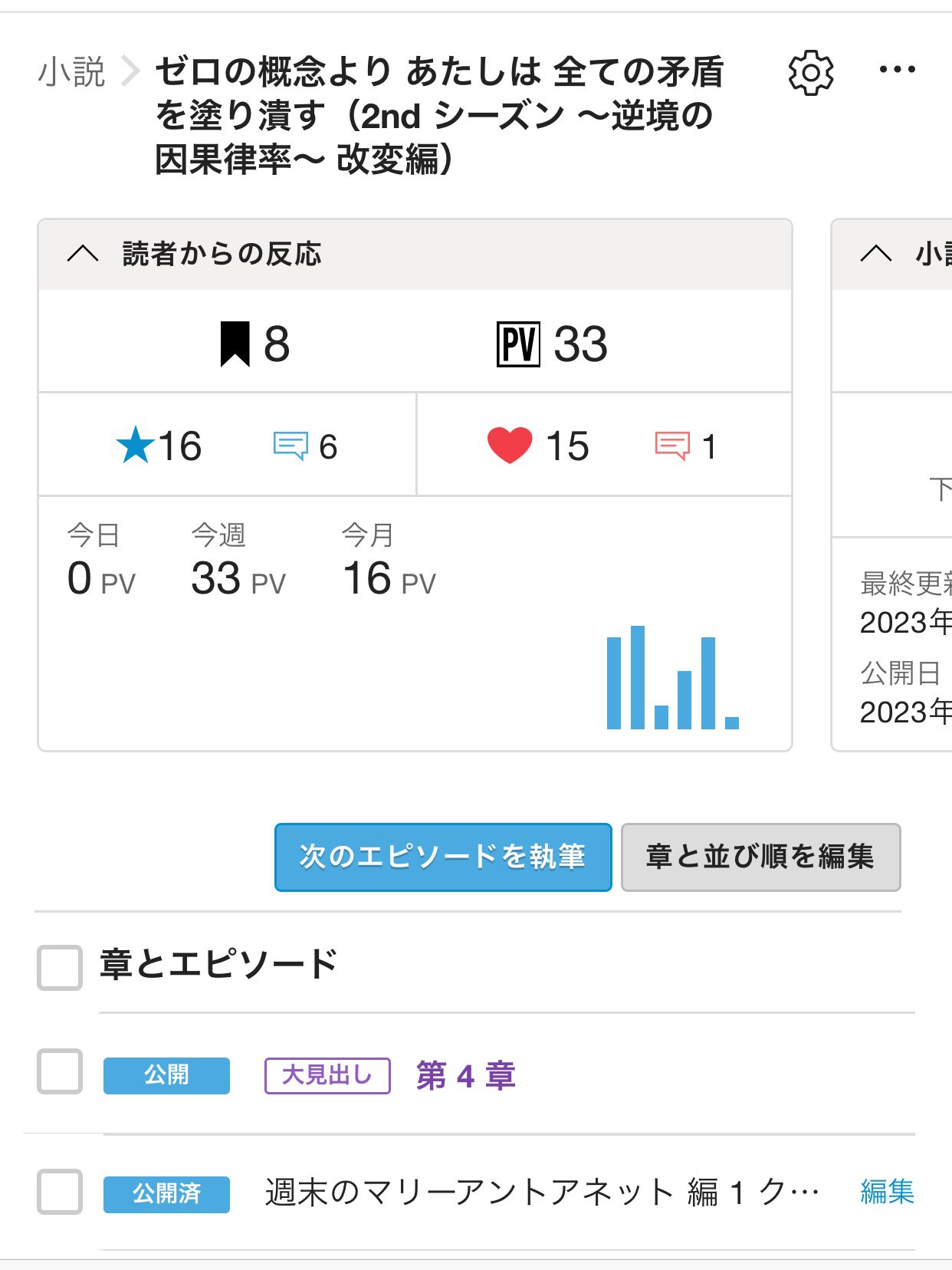Image resolution: width=952 pixels, height=1270 pixels.
Task: Check the 章とエピソード select-all checkbox
Action: 60,967
